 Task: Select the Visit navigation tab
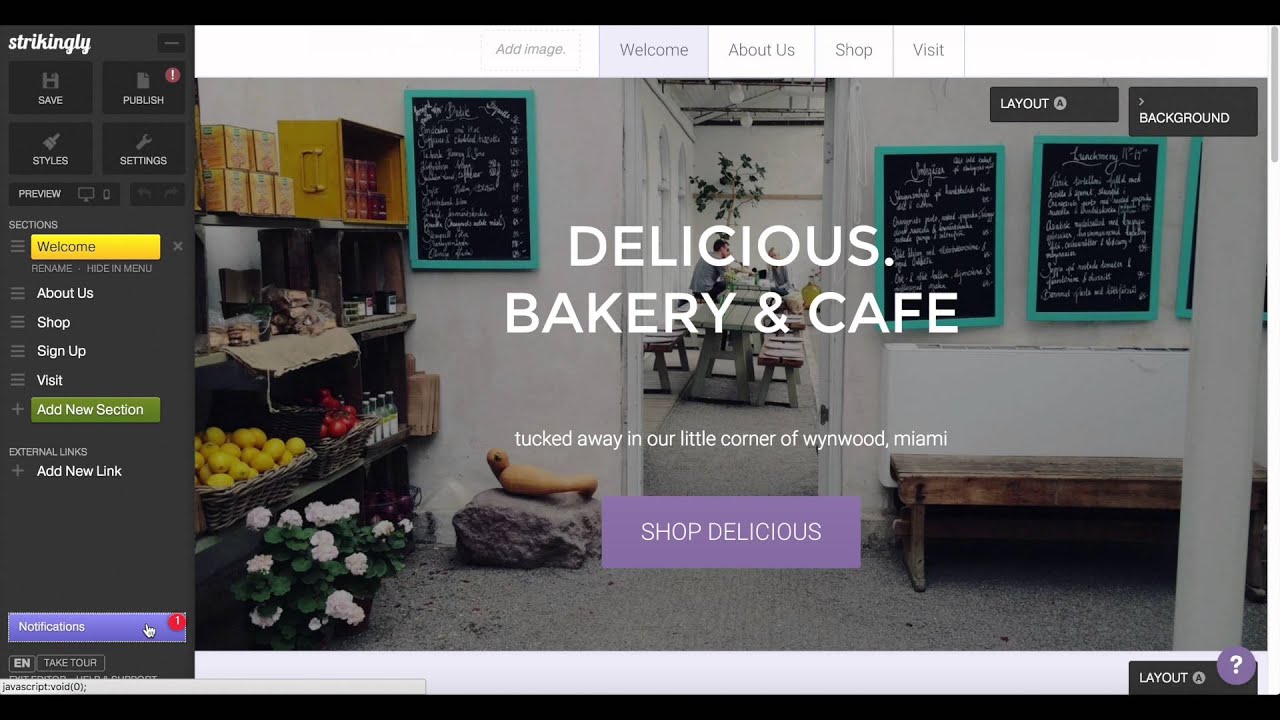coord(928,50)
